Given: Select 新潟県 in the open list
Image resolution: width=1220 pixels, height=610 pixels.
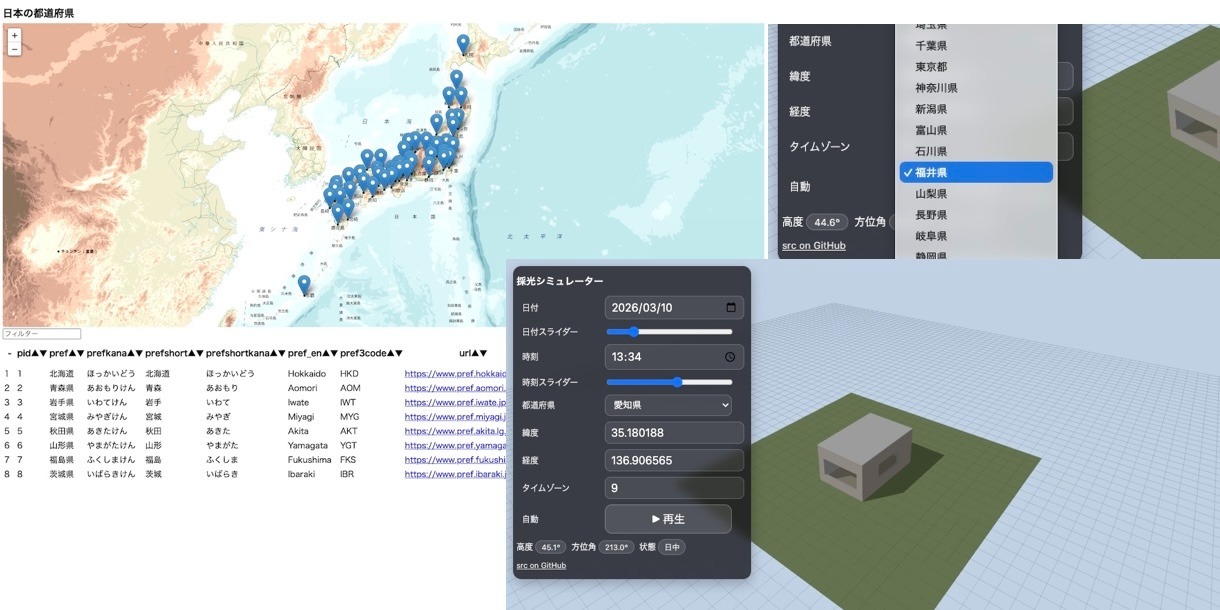Looking at the screenshot, I should pyautogui.click(x=931, y=109).
